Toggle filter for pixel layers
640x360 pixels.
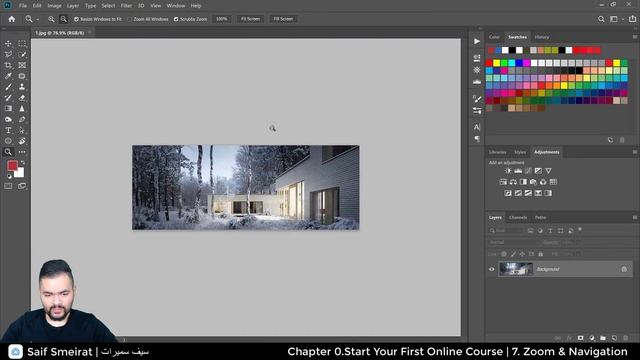click(530, 231)
